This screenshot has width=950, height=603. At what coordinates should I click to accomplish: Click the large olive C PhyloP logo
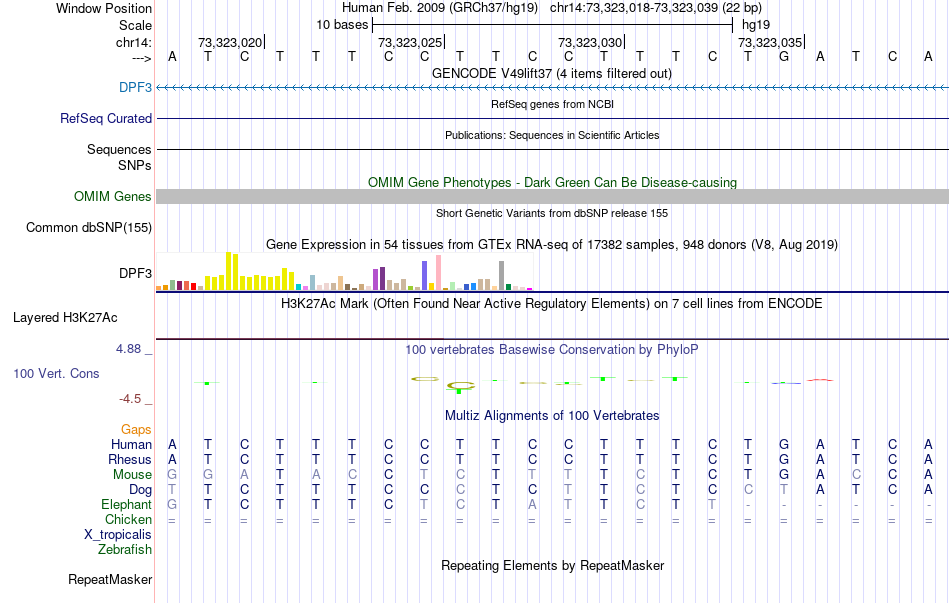(460, 385)
